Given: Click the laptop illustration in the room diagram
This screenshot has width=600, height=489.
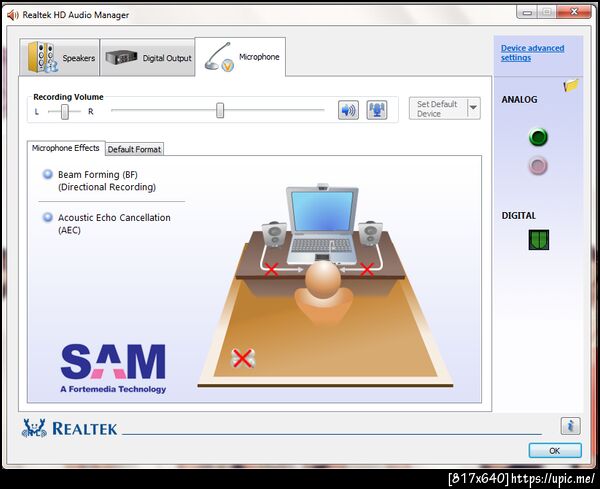Looking at the screenshot, I should (322, 225).
